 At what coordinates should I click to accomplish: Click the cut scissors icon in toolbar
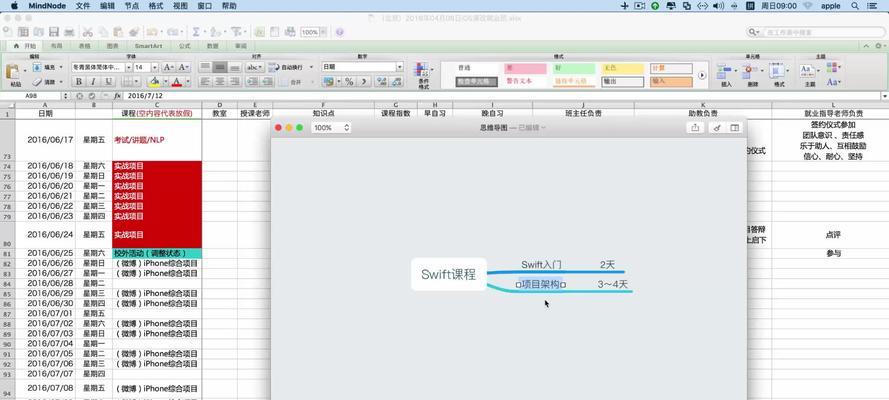coord(87,32)
